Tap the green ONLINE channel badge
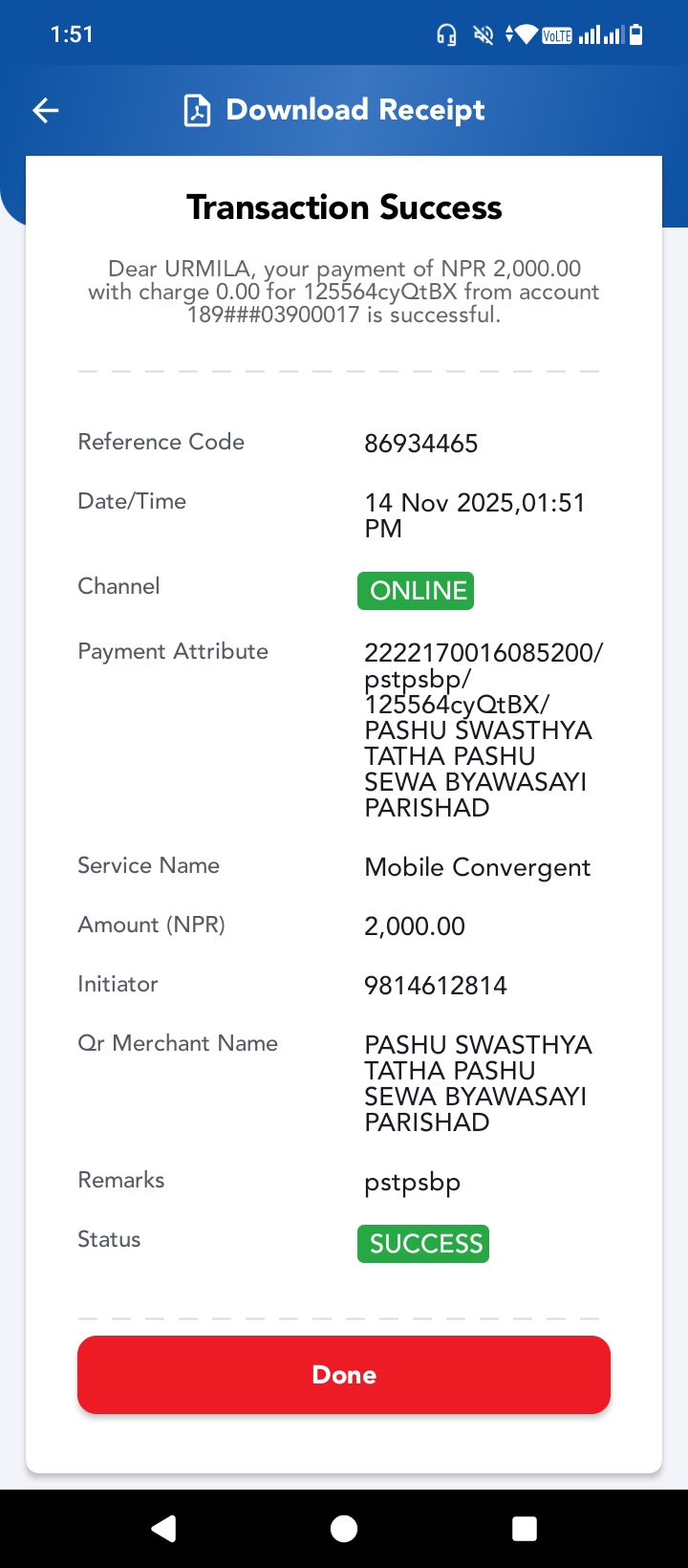The width and height of the screenshot is (688, 1568). pos(416,591)
